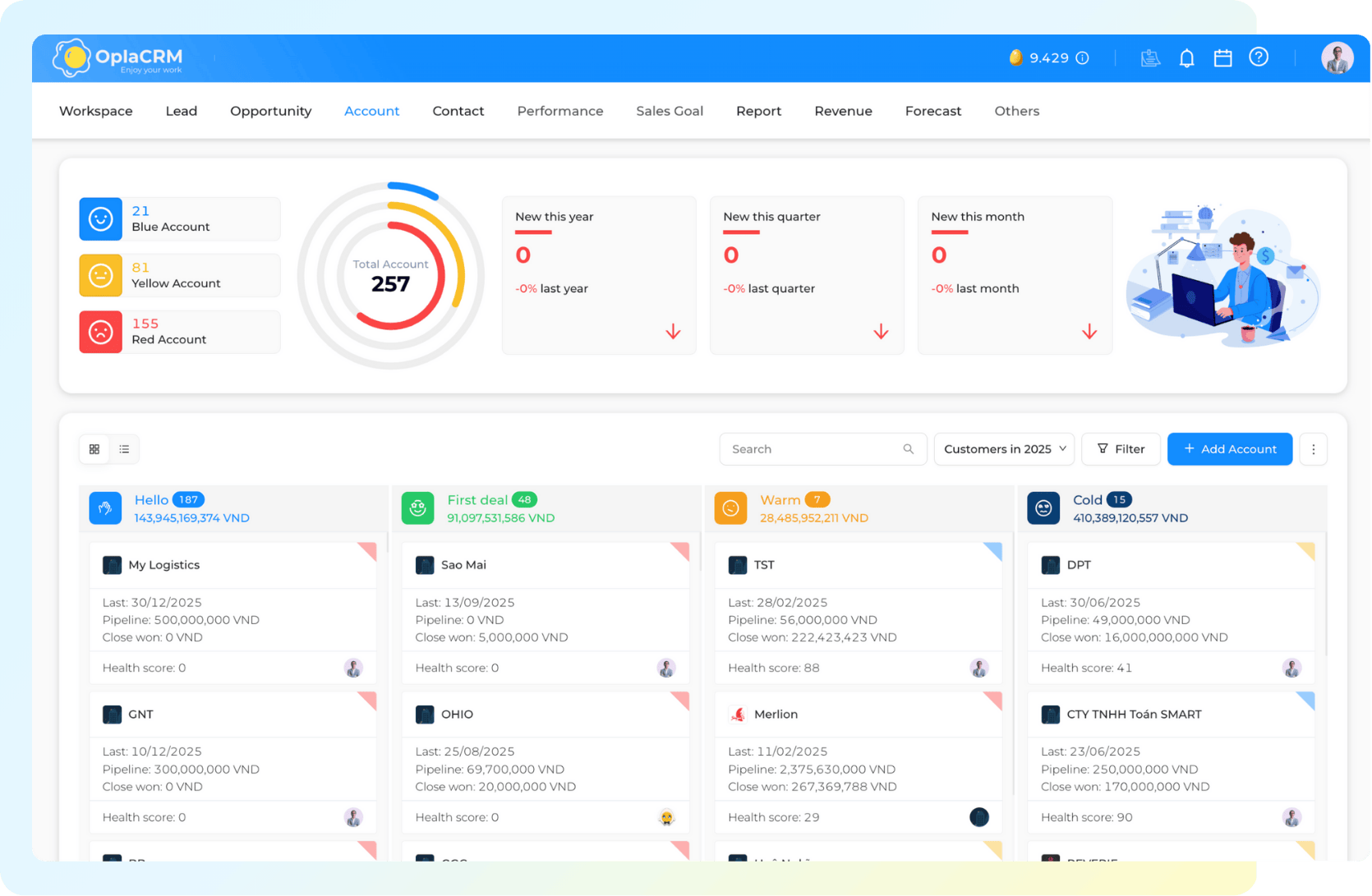
Task: Open the more options kebab menu
Action: pyautogui.click(x=1313, y=449)
